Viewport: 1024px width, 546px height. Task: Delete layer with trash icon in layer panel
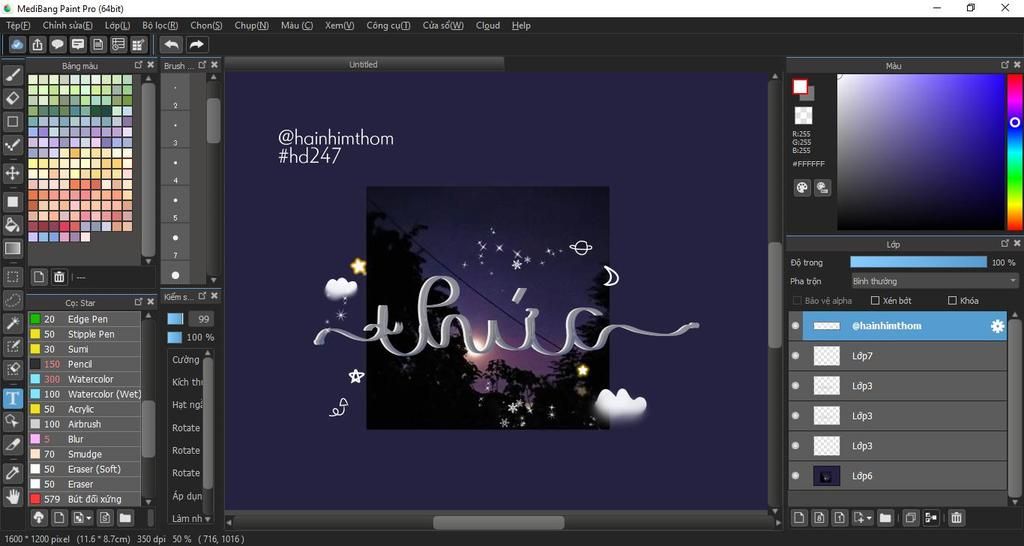point(956,518)
